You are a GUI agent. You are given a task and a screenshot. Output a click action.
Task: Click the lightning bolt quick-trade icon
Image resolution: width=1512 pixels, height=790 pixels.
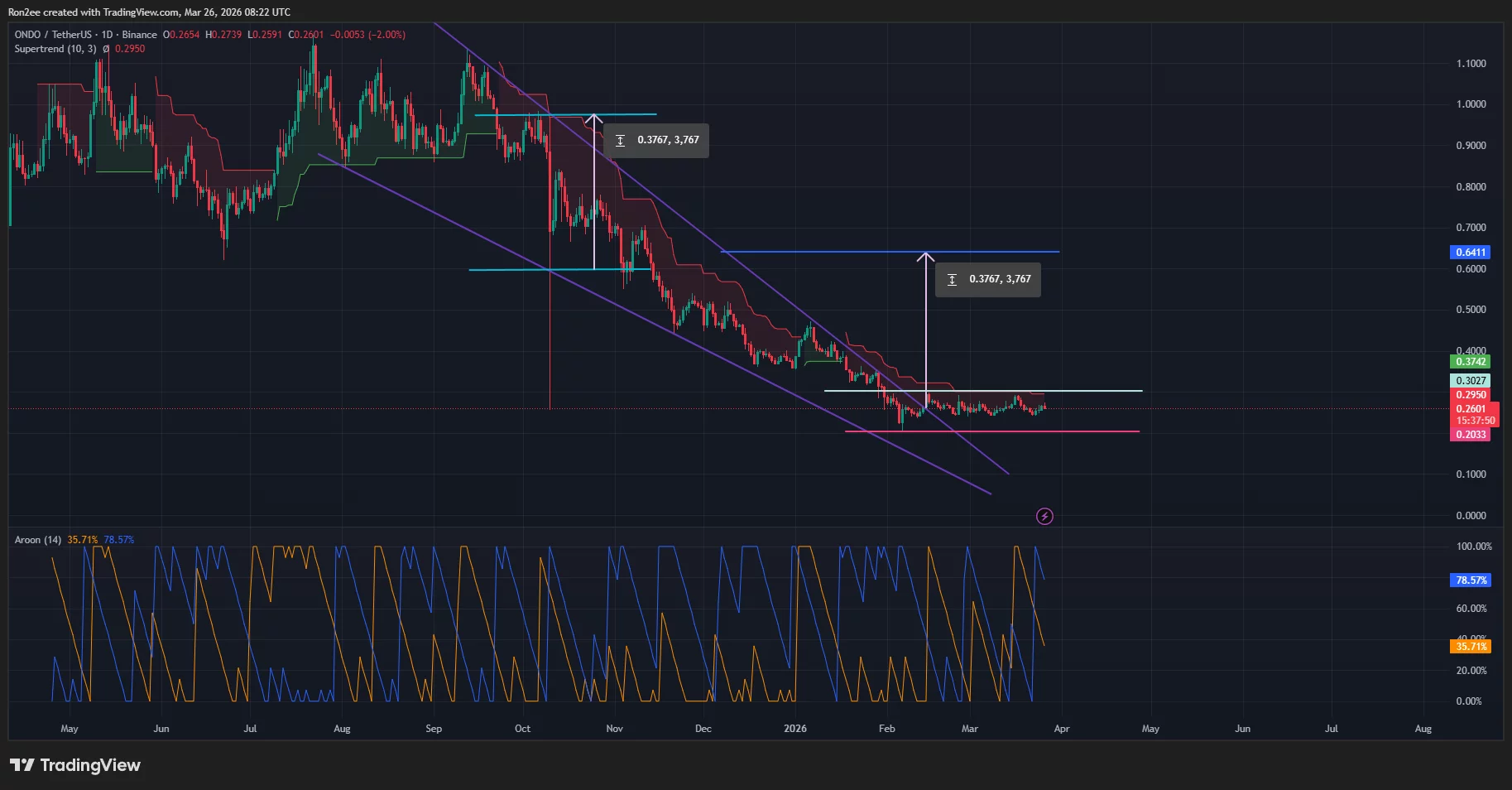tap(1044, 516)
